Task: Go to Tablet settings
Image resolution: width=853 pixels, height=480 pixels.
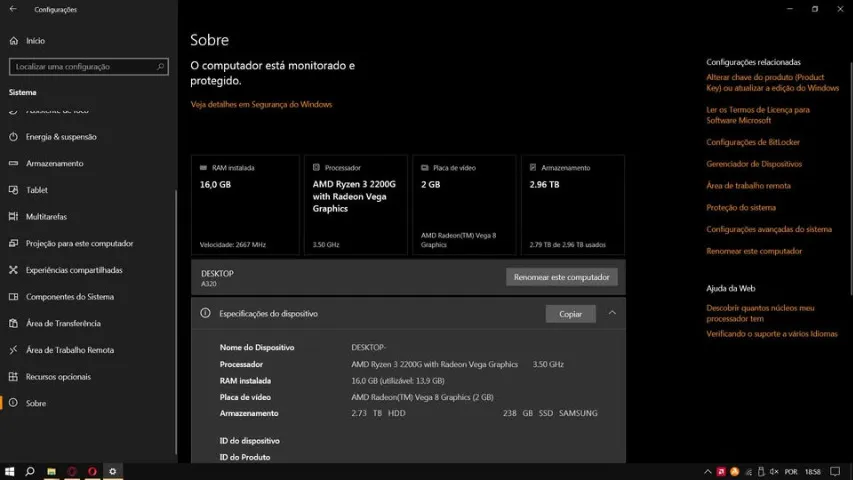Action: point(36,190)
